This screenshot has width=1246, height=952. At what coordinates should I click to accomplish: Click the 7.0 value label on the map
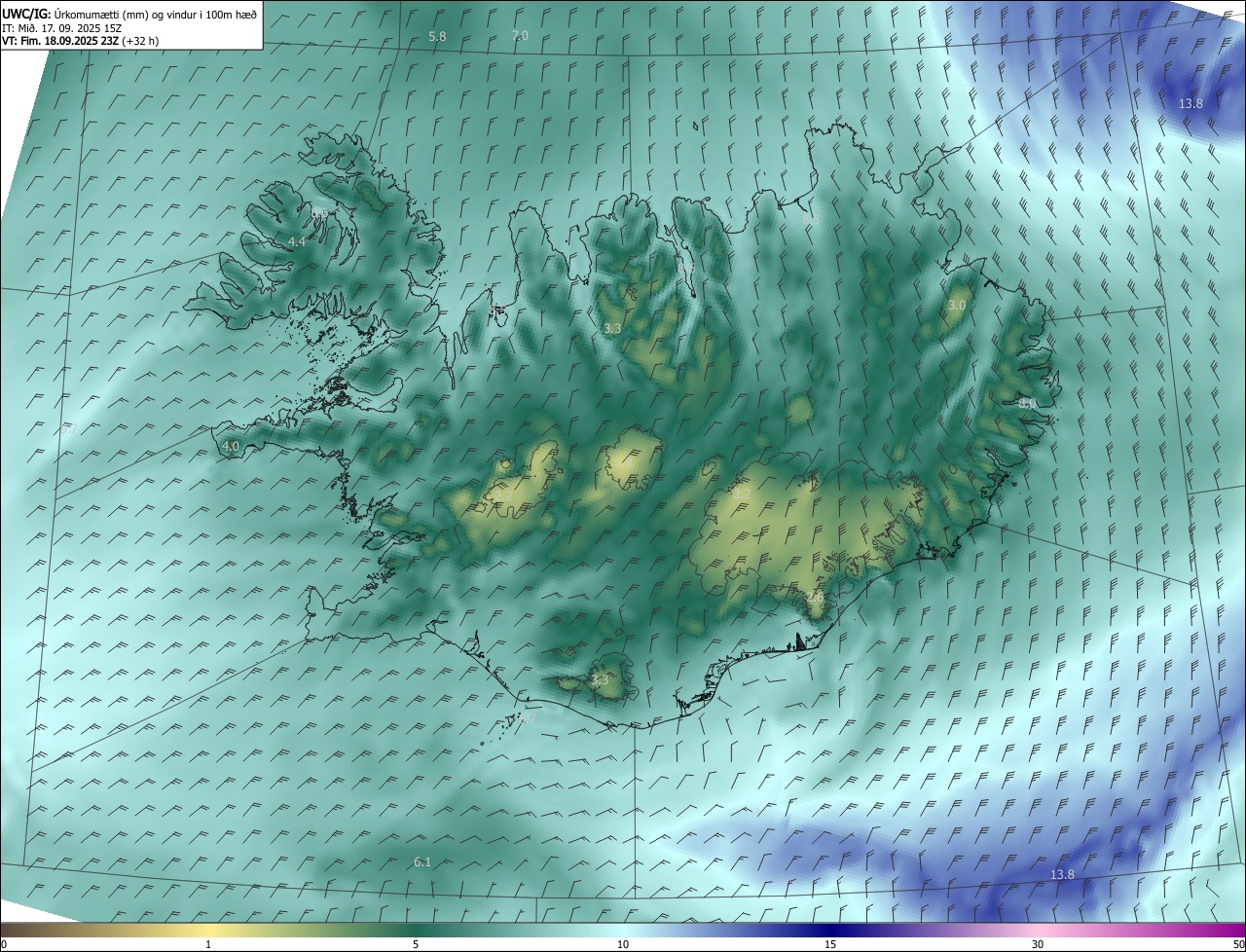click(520, 35)
